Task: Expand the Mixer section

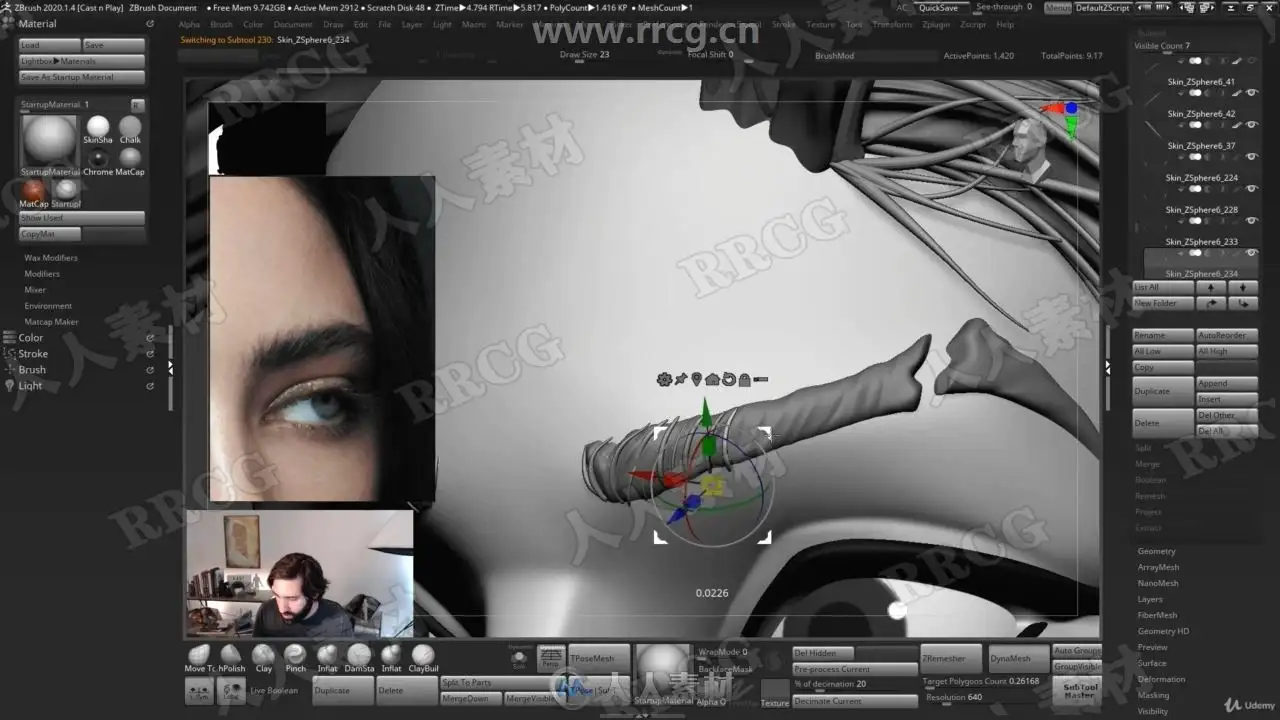Action: click(x=35, y=290)
